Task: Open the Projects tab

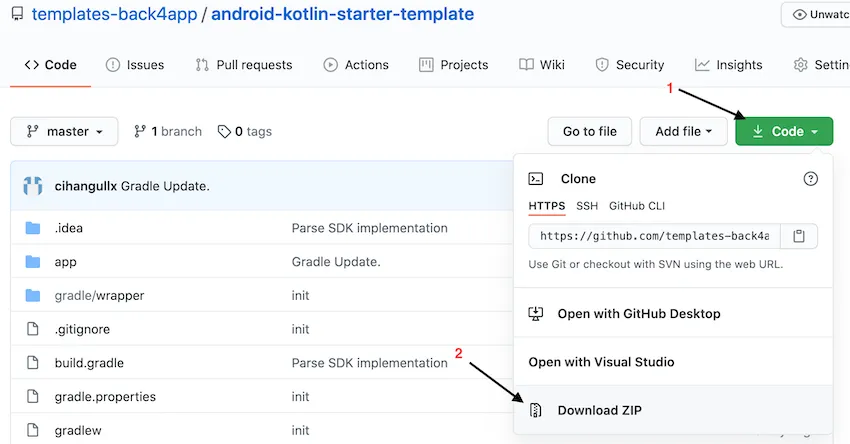Action: coord(453,65)
